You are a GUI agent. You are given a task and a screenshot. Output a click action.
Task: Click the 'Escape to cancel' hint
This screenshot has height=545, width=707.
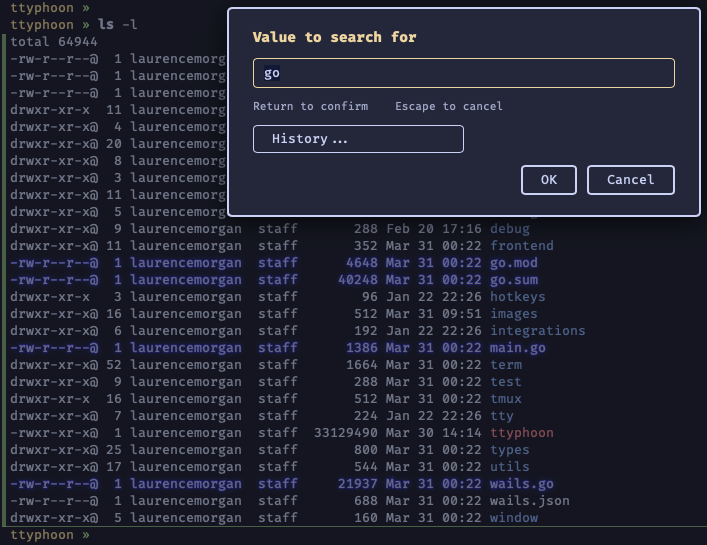449,106
